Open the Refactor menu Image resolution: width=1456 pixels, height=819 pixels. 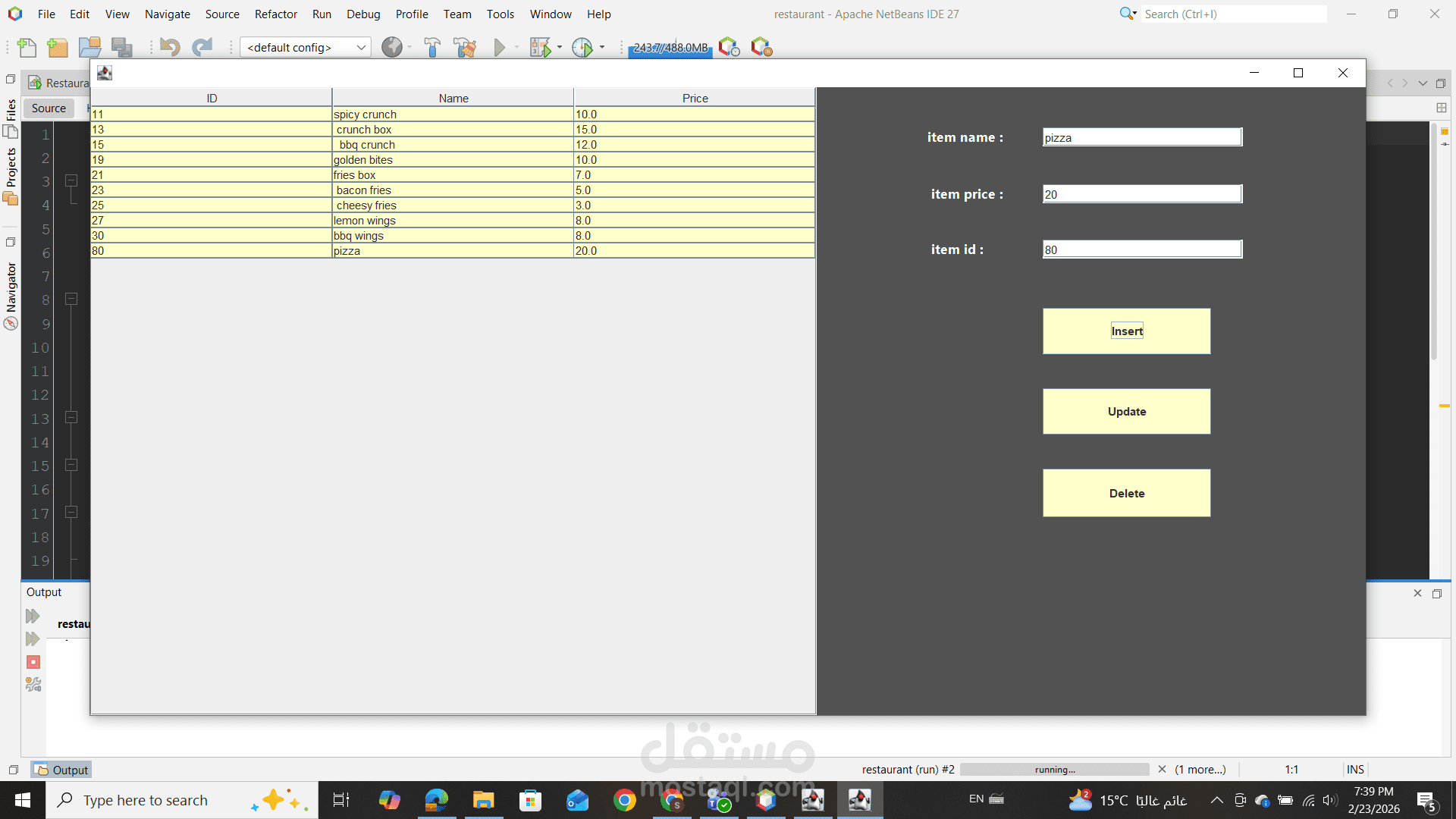pyautogui.click(x=275, y=14)
